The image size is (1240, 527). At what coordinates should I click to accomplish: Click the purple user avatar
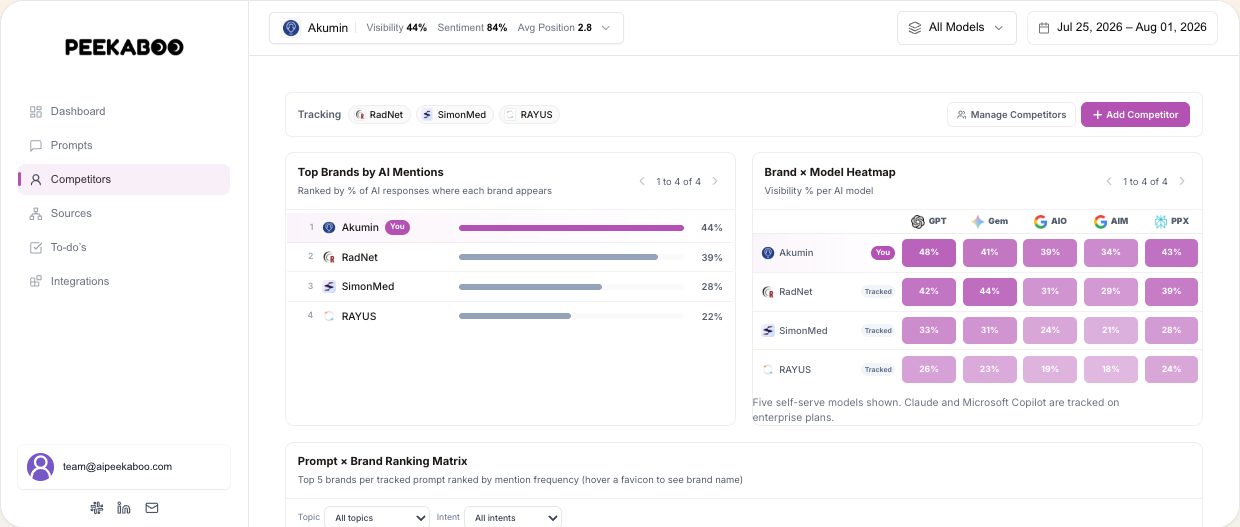(40, 467)
